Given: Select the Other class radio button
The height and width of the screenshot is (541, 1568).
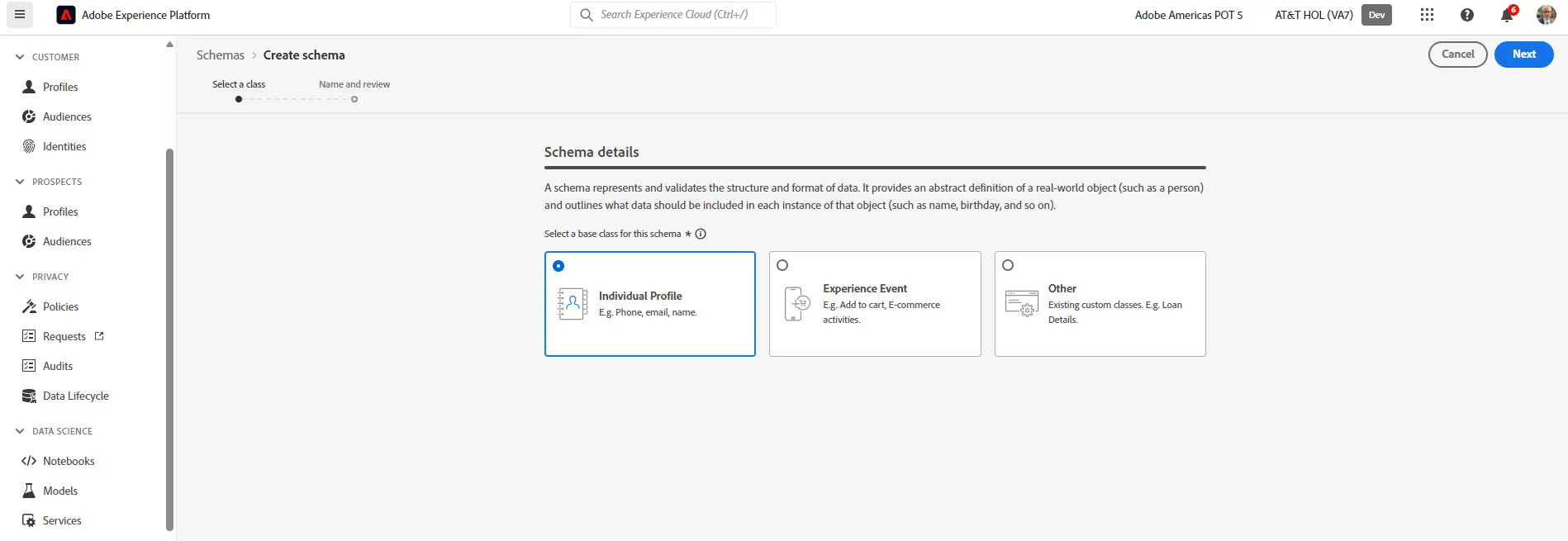Looking at the screenshot, I should pos(1008,265).
